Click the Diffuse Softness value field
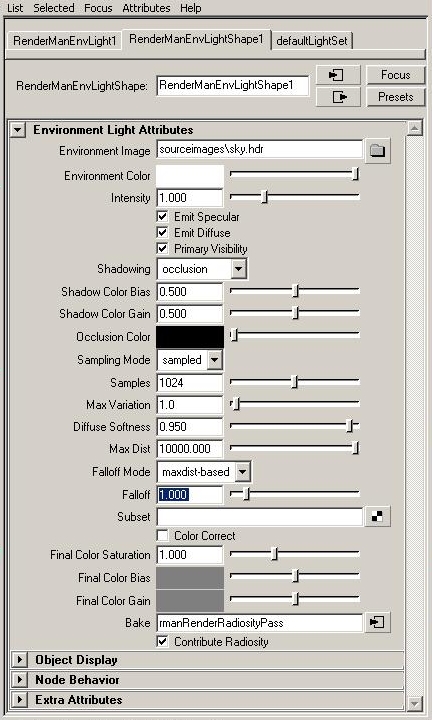The width and height of the screenshot is (432, 720). (190, 427)
